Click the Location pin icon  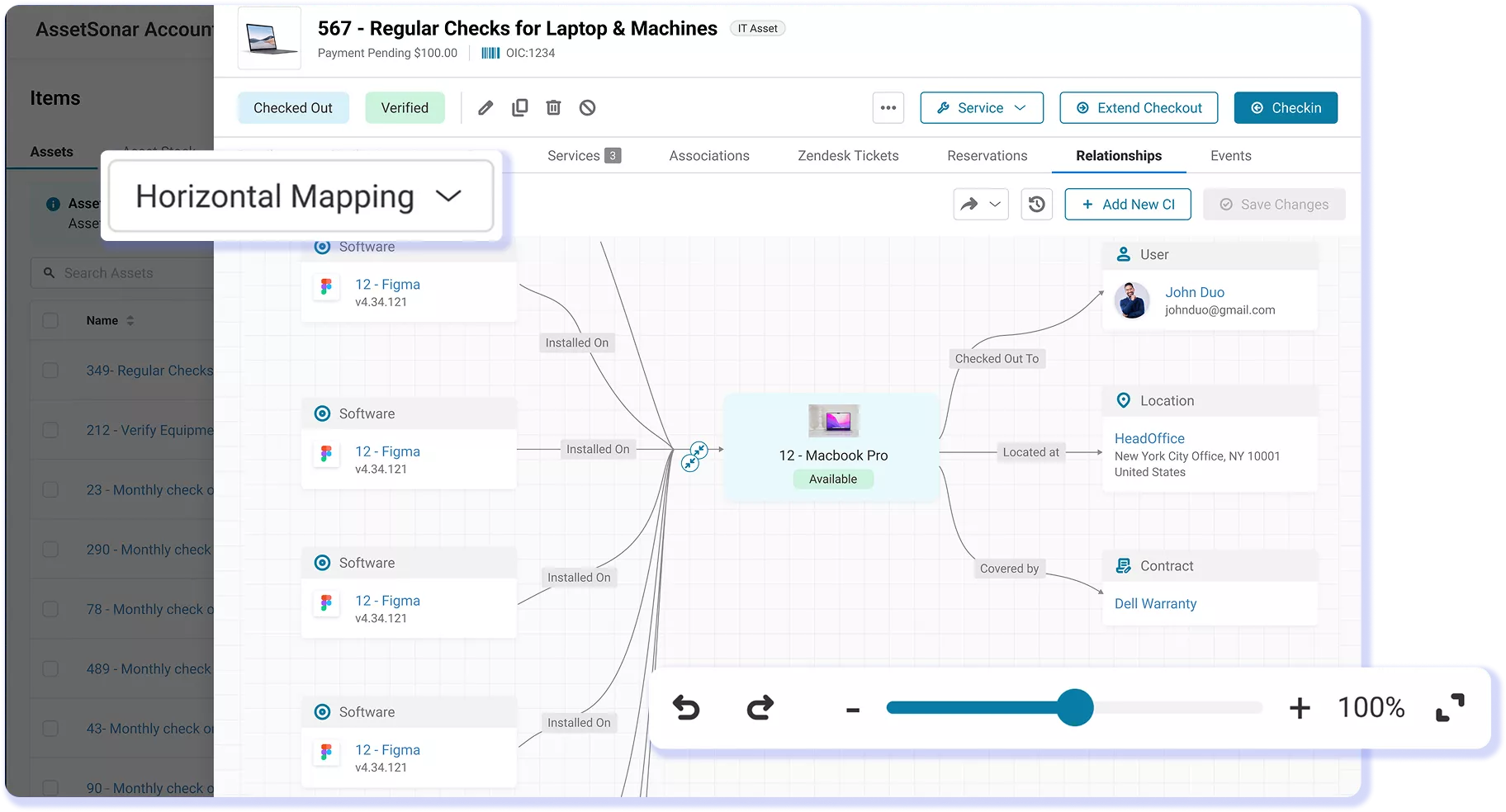click(1123, 400)
